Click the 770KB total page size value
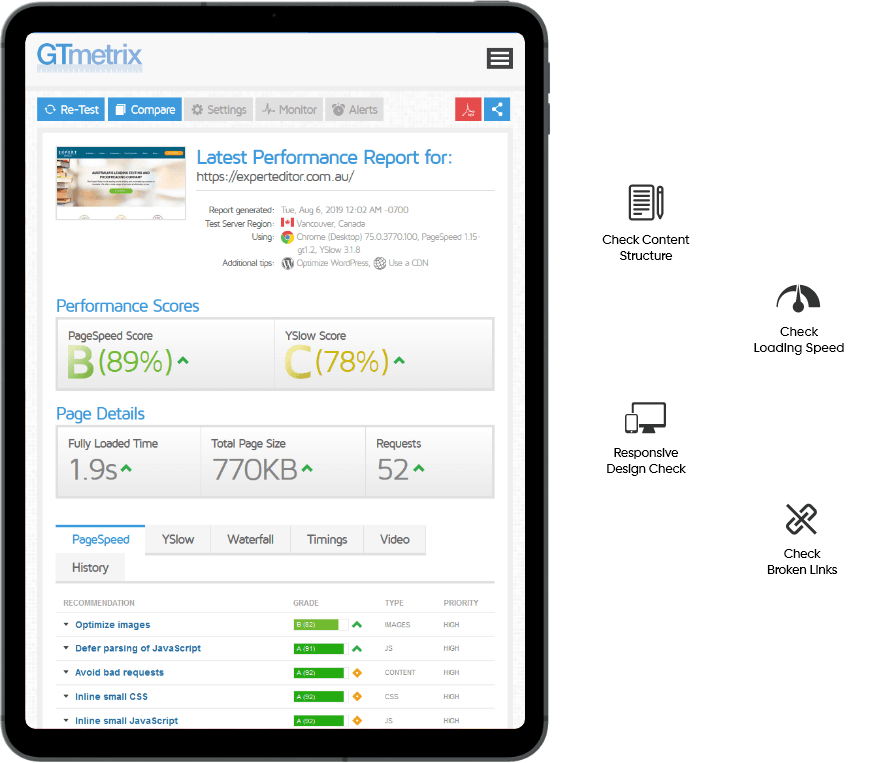Viewport: 878px width, 763px height. coord(255,470)
